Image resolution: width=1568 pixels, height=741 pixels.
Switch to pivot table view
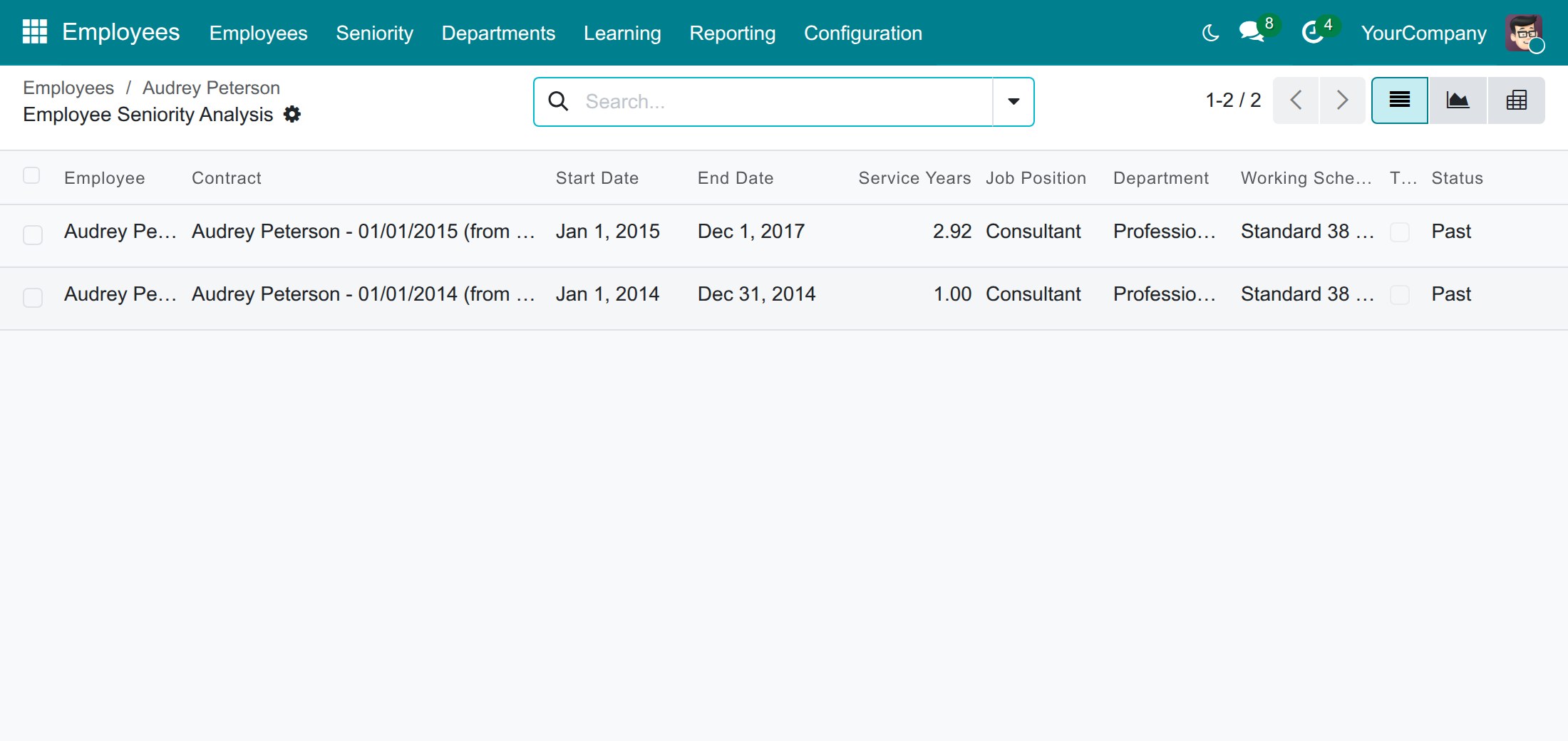1516,100
